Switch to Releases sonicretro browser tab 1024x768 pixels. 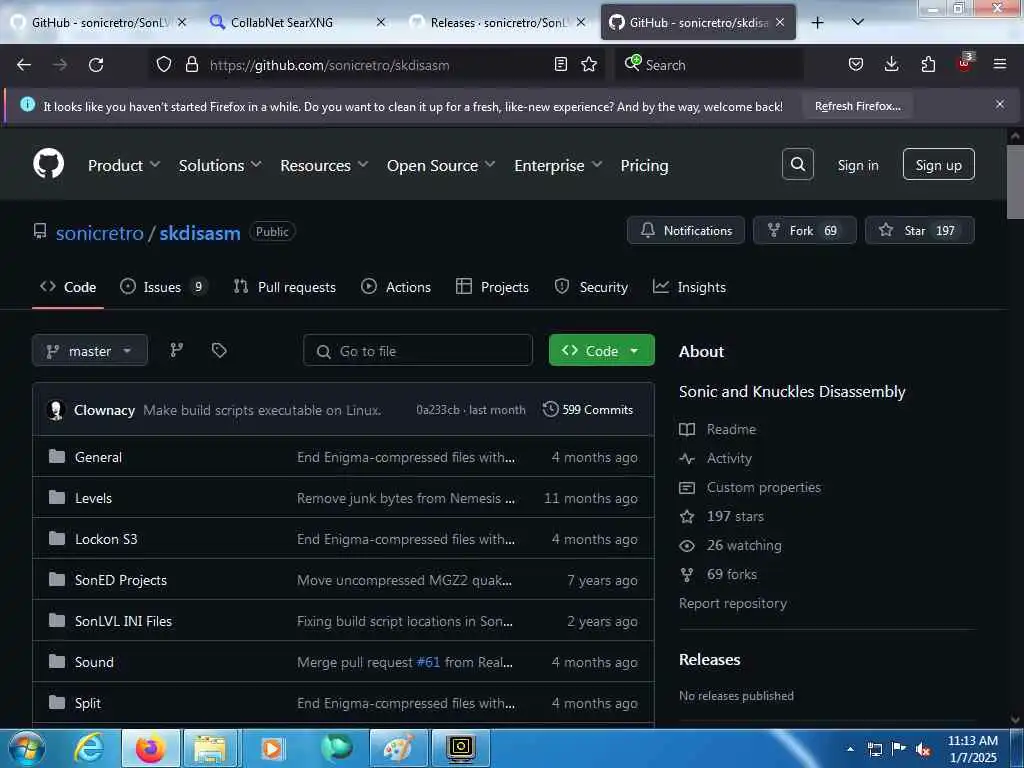click(496, 22)
